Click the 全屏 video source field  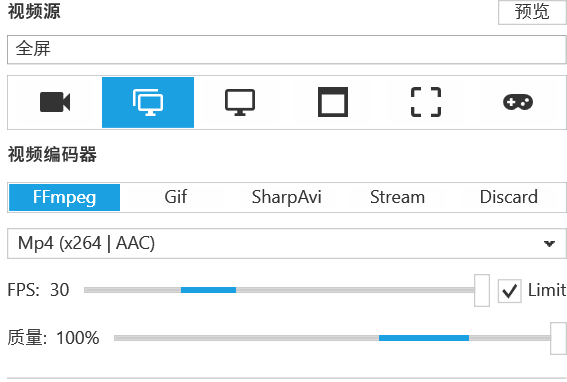point(287,49)
